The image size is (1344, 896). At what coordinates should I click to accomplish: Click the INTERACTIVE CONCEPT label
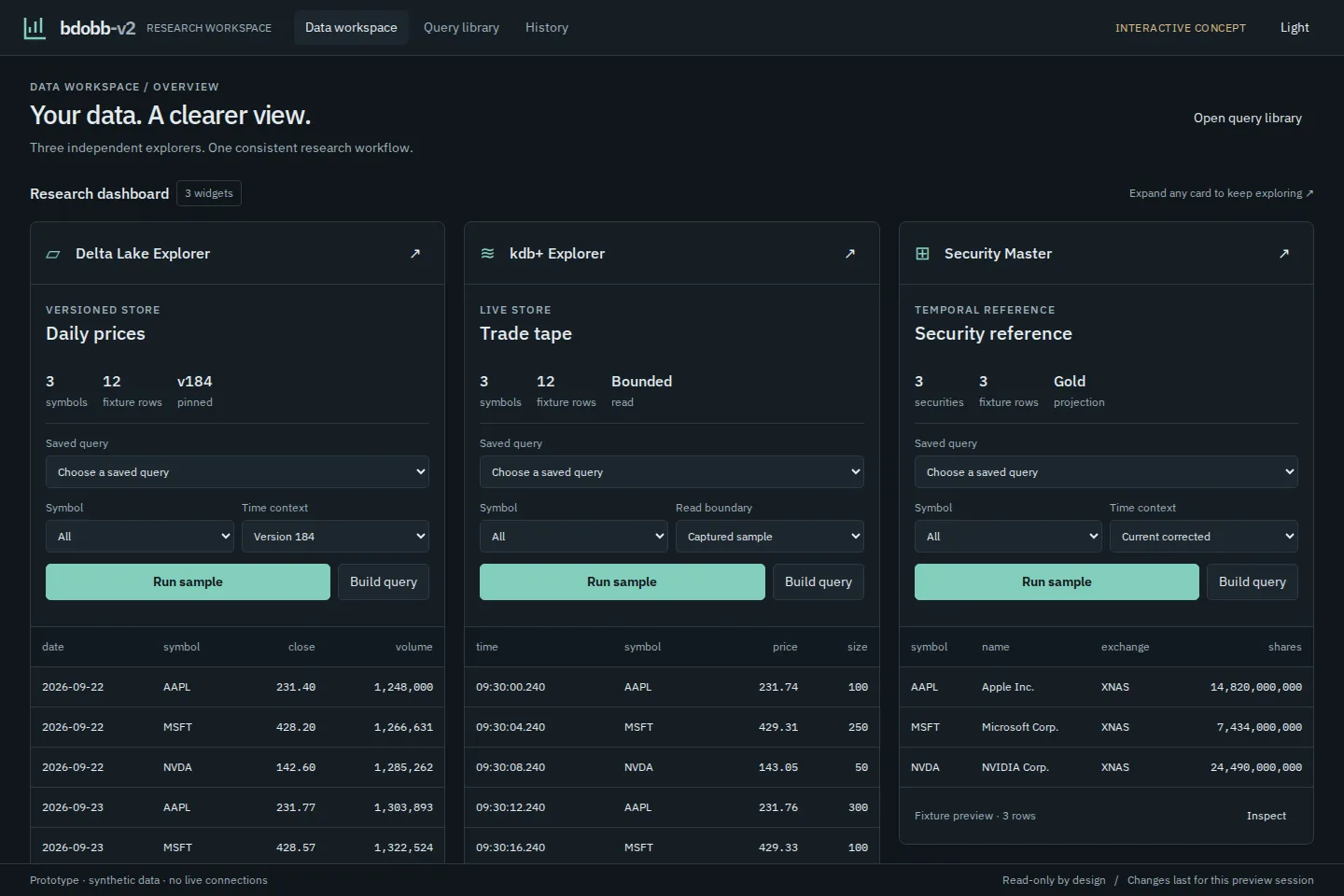1181,28
